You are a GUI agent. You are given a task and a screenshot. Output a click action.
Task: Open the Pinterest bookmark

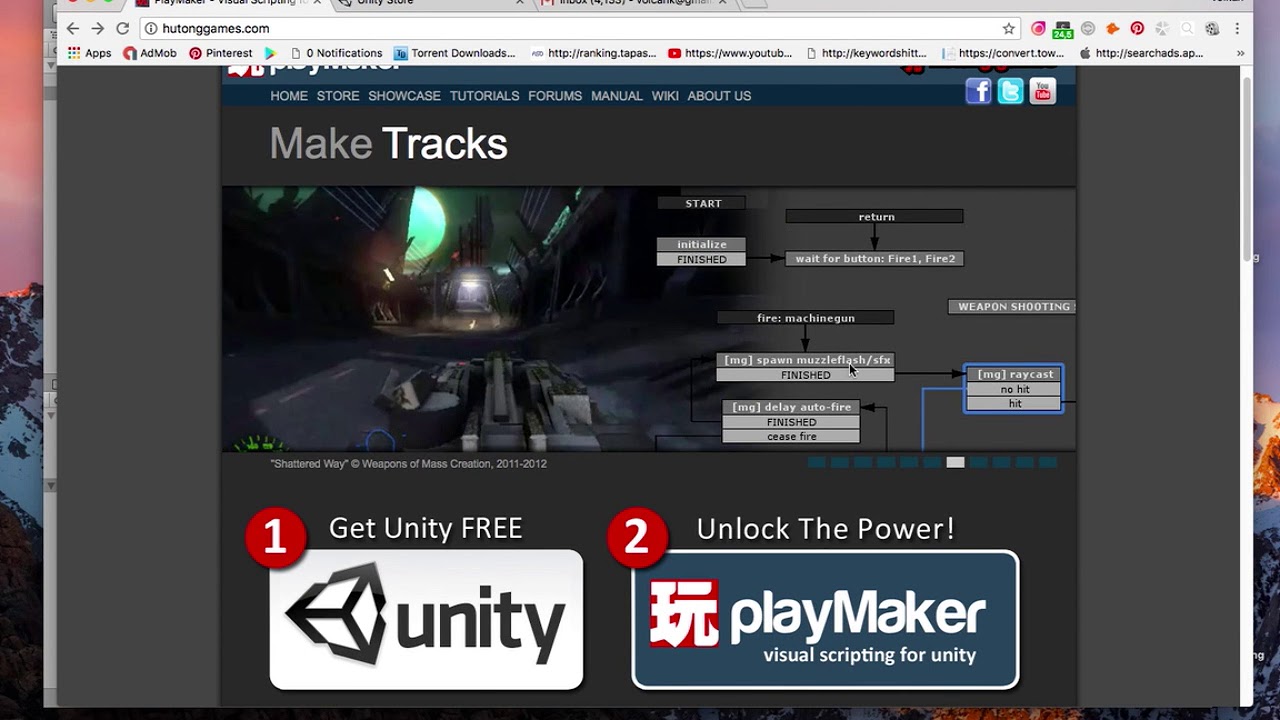tap(221, 53)
